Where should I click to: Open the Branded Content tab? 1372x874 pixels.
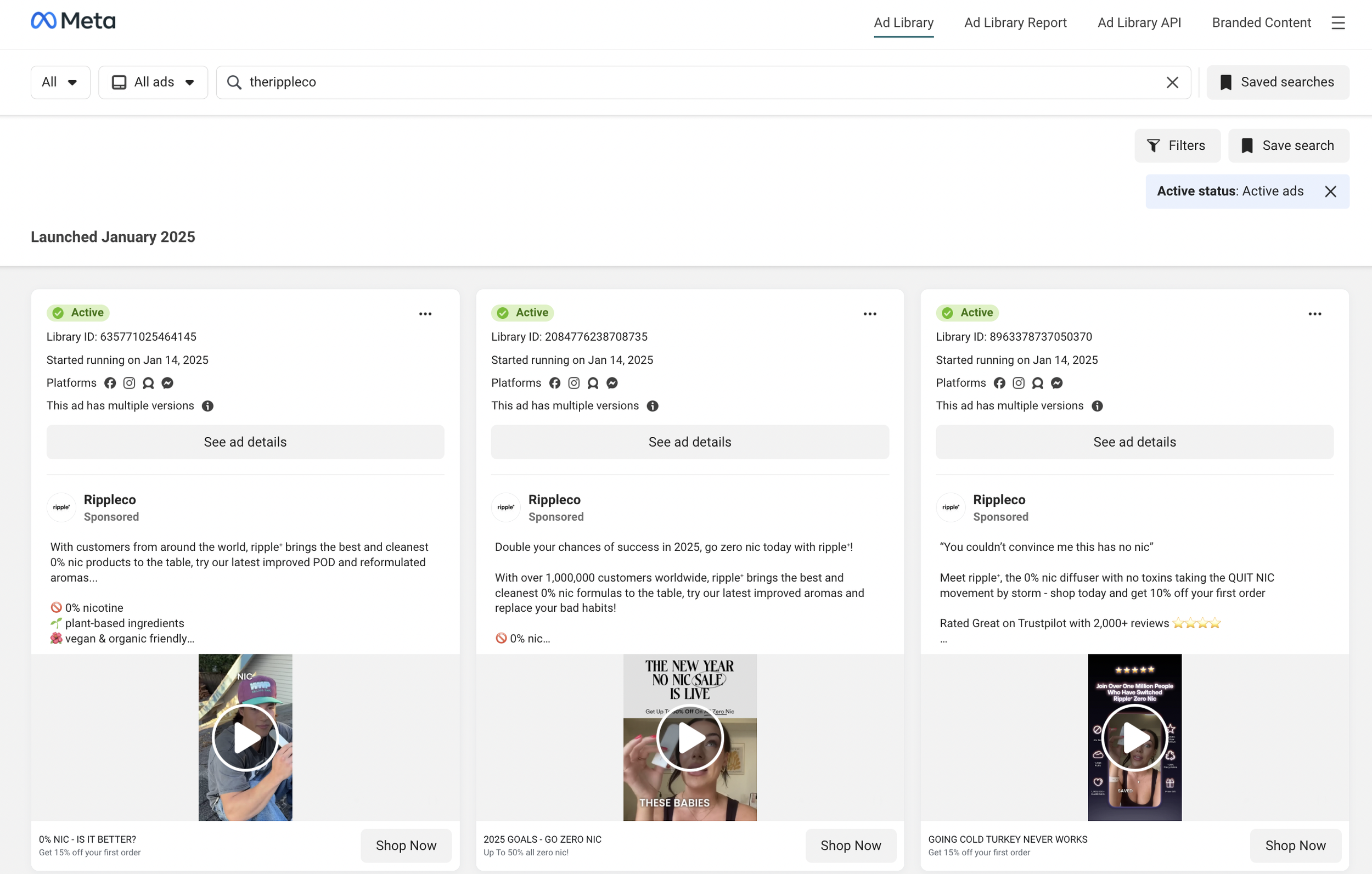pos(1262,23)
